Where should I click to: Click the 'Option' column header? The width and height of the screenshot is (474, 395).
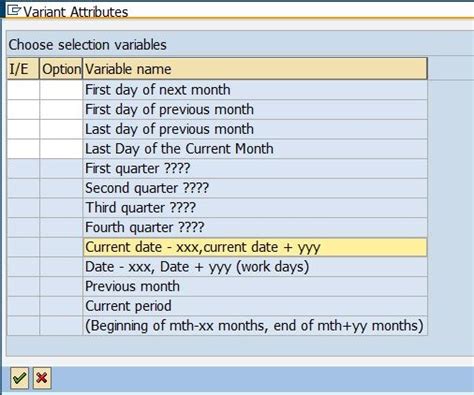61,69
